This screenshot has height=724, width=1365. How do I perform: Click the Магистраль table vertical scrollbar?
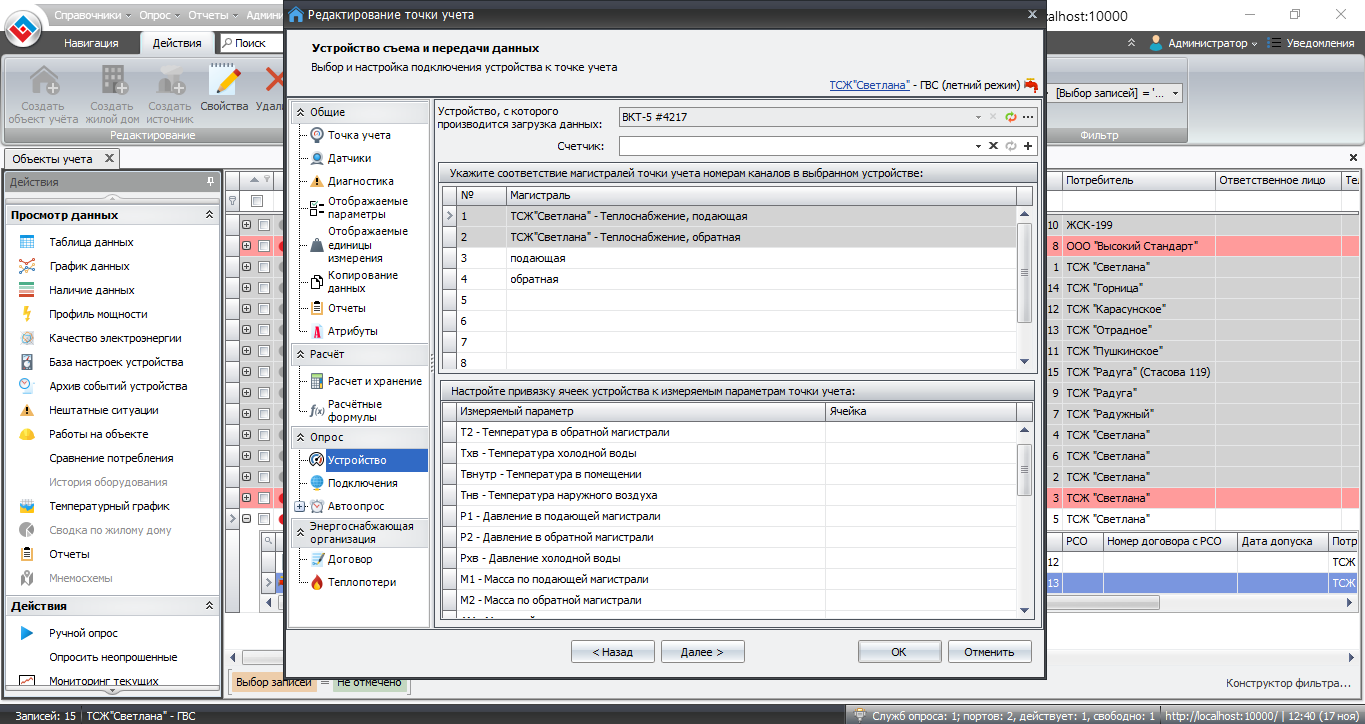1024,270
